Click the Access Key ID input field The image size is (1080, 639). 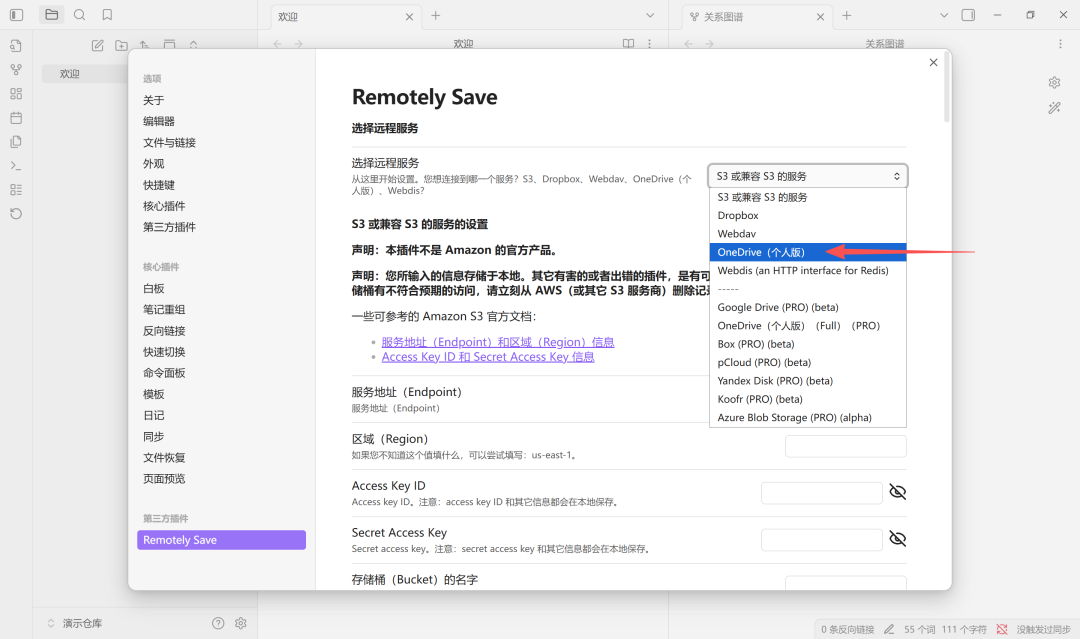click(x=822, y=493)
